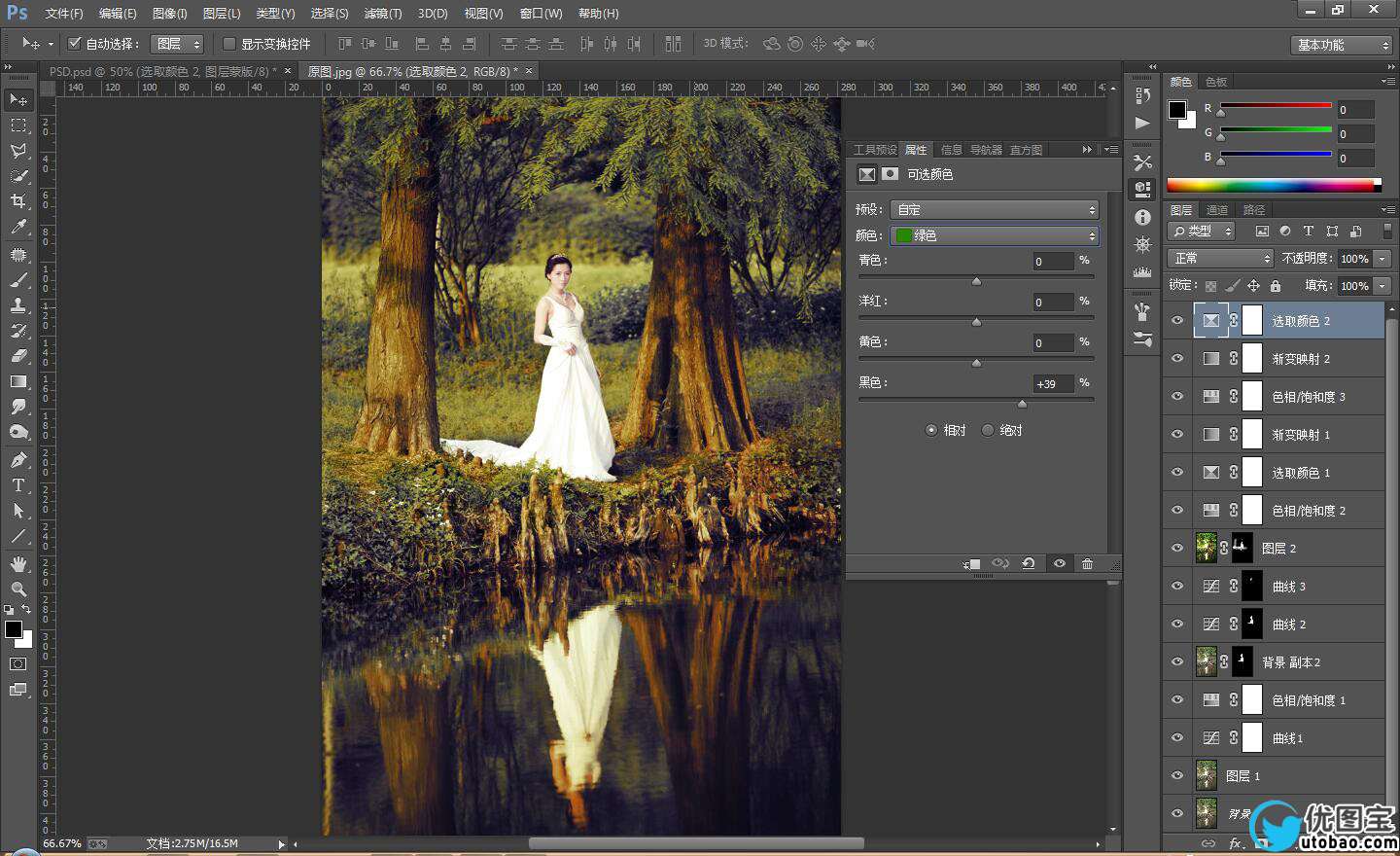Select the Zoom tool
Screen dimensions: 1400x856
pyautogui.click(x=18, y=589)
